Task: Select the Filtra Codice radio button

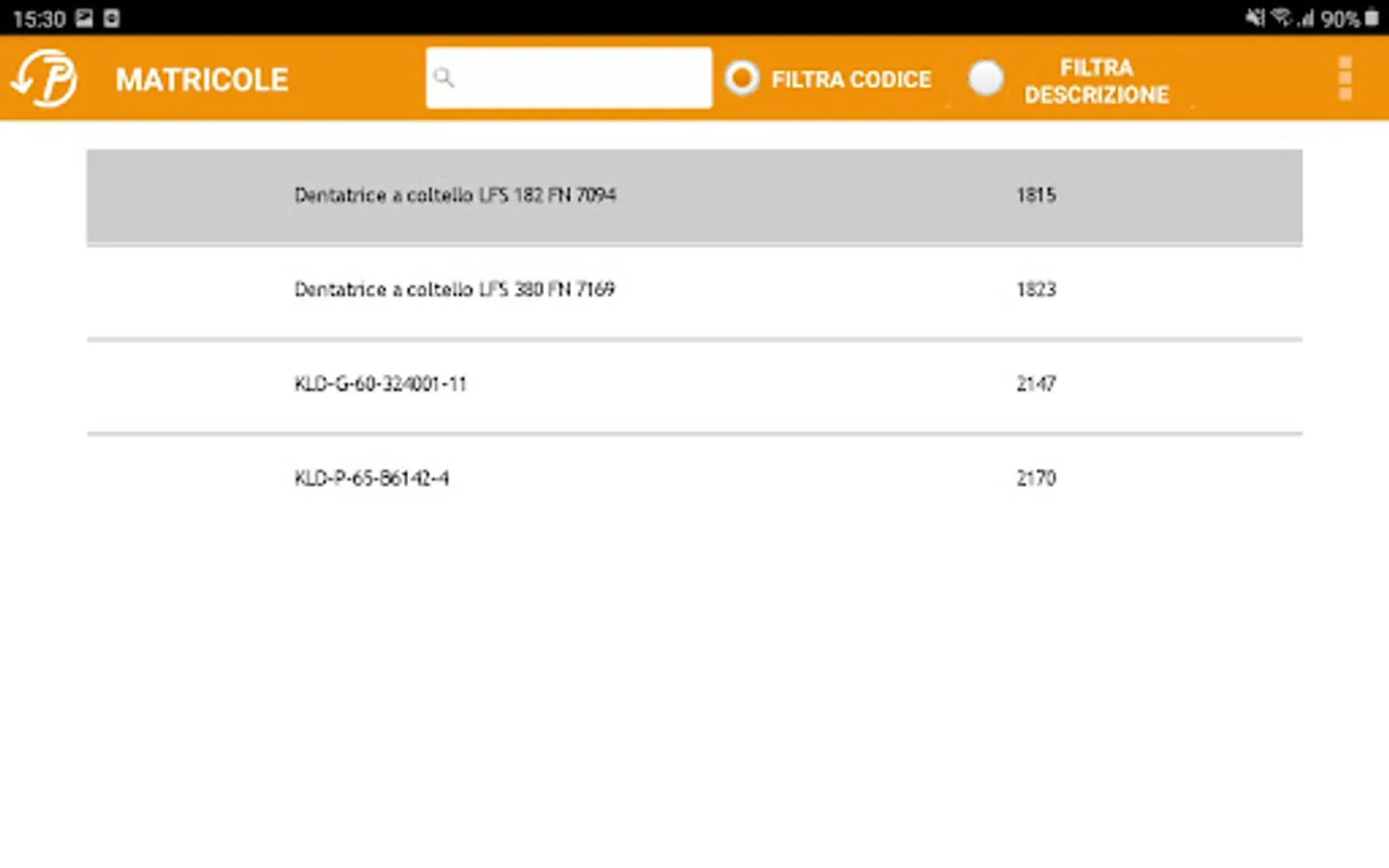Action: pyautogui.click(x=742, y=78)
